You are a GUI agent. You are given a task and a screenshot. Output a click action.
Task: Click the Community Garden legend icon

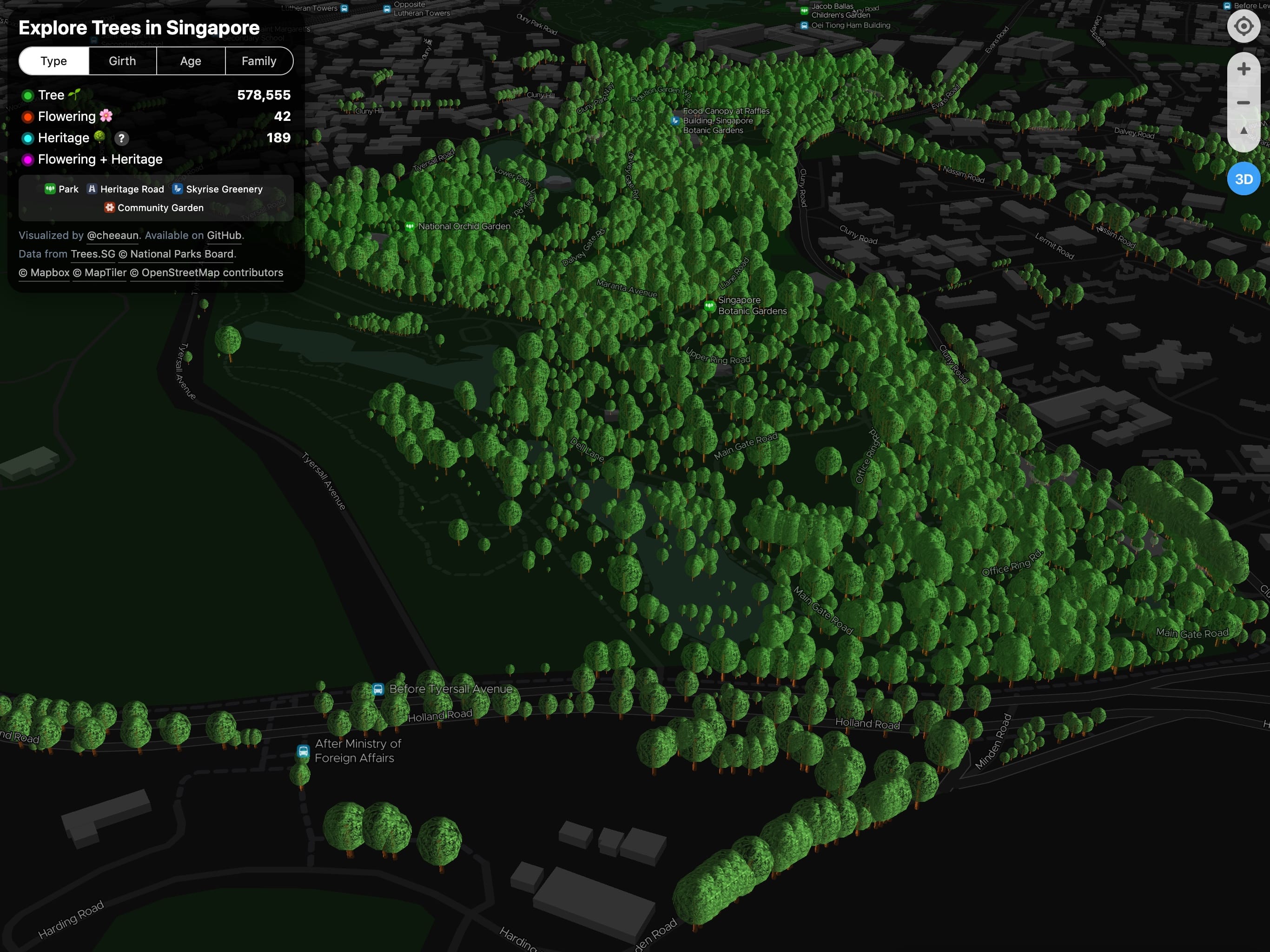[x=105, y=207]
